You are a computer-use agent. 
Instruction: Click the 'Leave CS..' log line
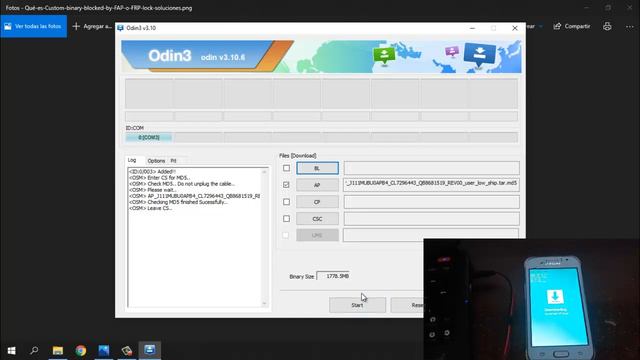pyautogui.click(x=151, y=208)
